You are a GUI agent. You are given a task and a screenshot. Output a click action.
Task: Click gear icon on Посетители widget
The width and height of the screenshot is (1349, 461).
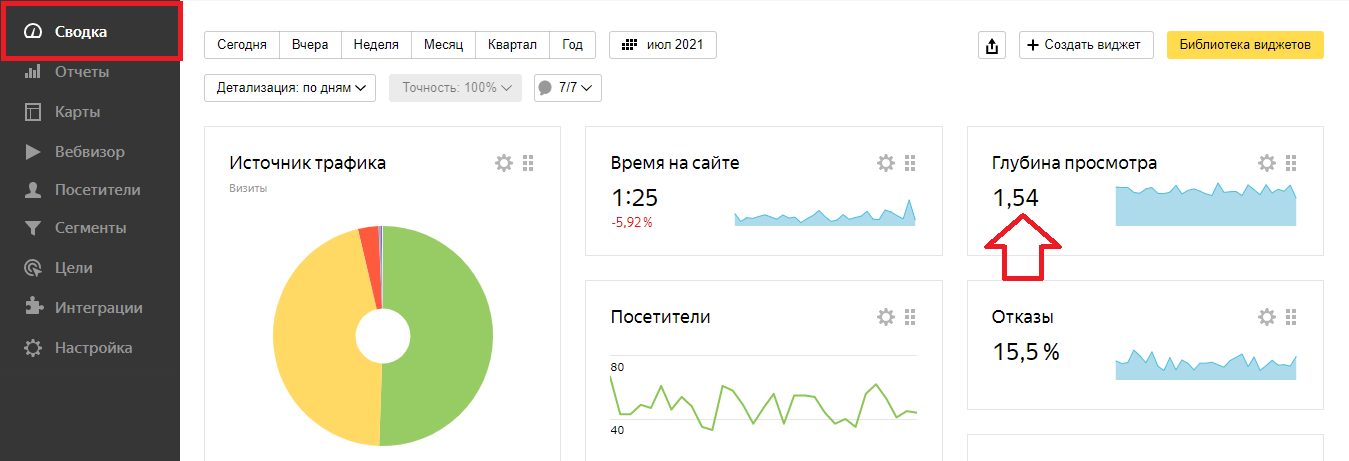pyautogui.click(x=885, y=317)
